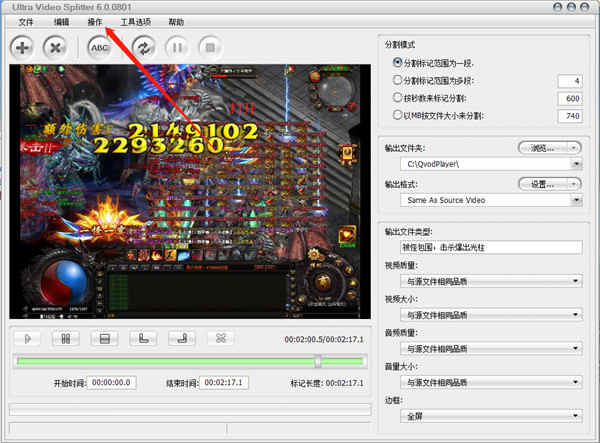Click the arrow on the 浏览 button
Image resolution: width=600 pixels, height=443 pixels.
tap(574, 148)
